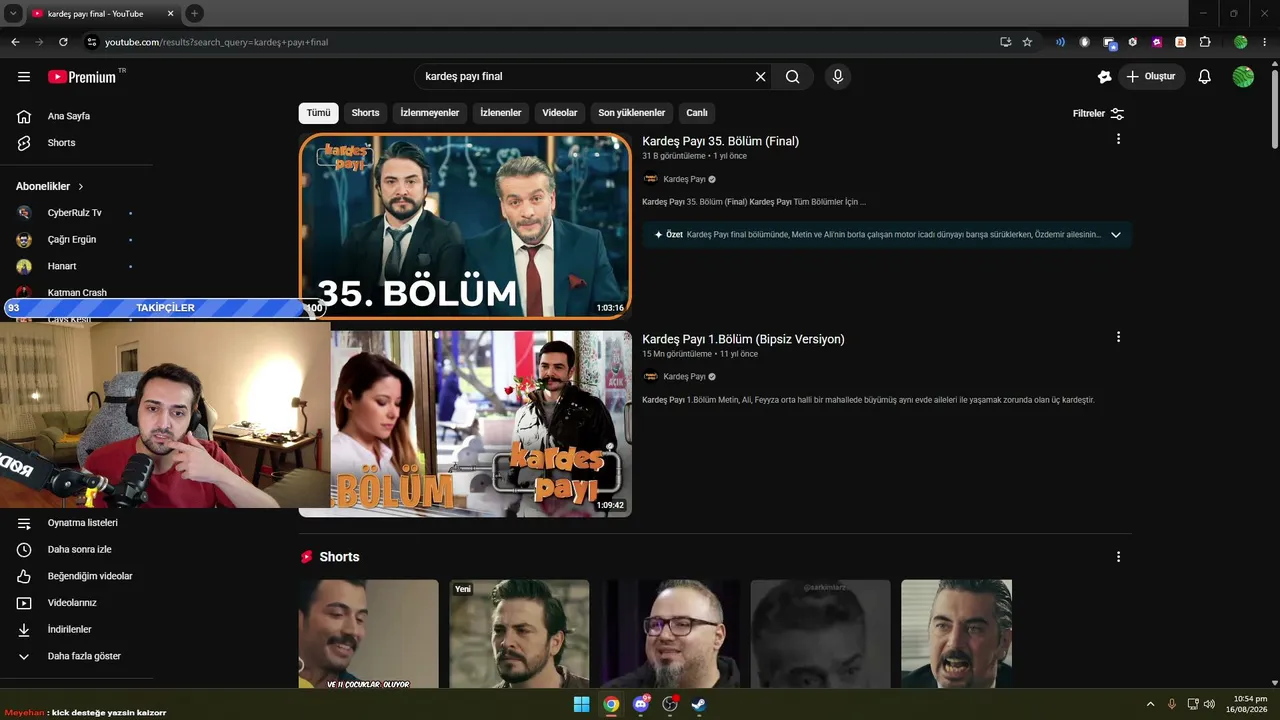Viewport: 1280px width, 720px height.
Task: Click the Oluştur create button
Action: tap(1151, 77)
